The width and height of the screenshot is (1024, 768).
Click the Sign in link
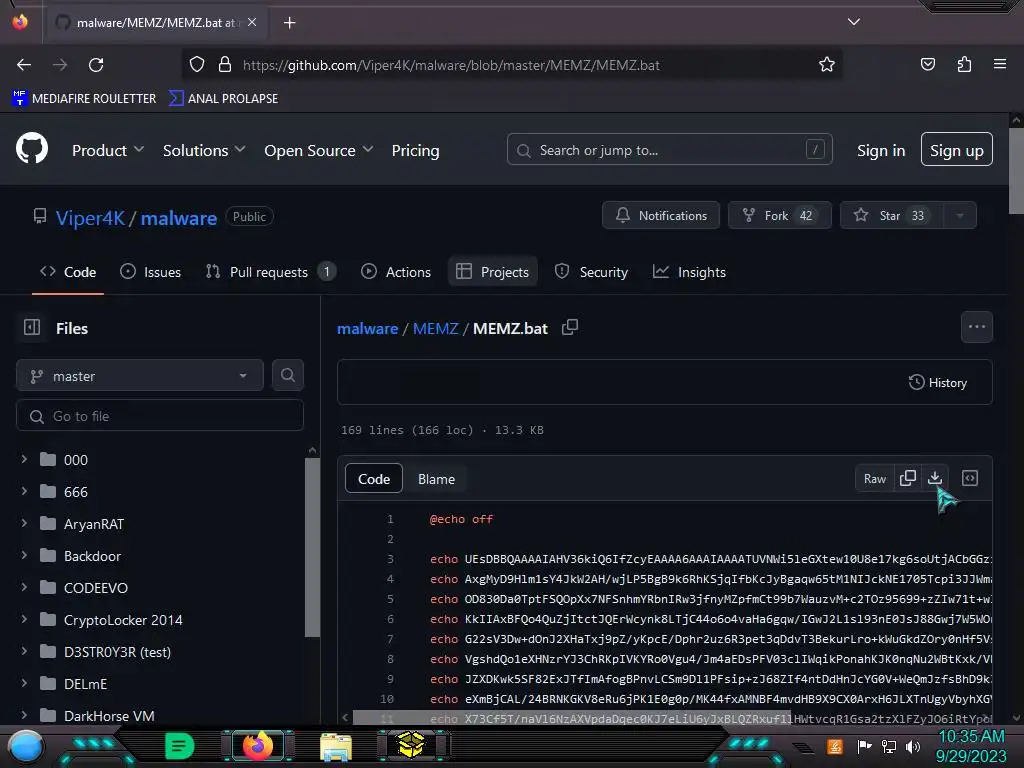pos(881,150)
